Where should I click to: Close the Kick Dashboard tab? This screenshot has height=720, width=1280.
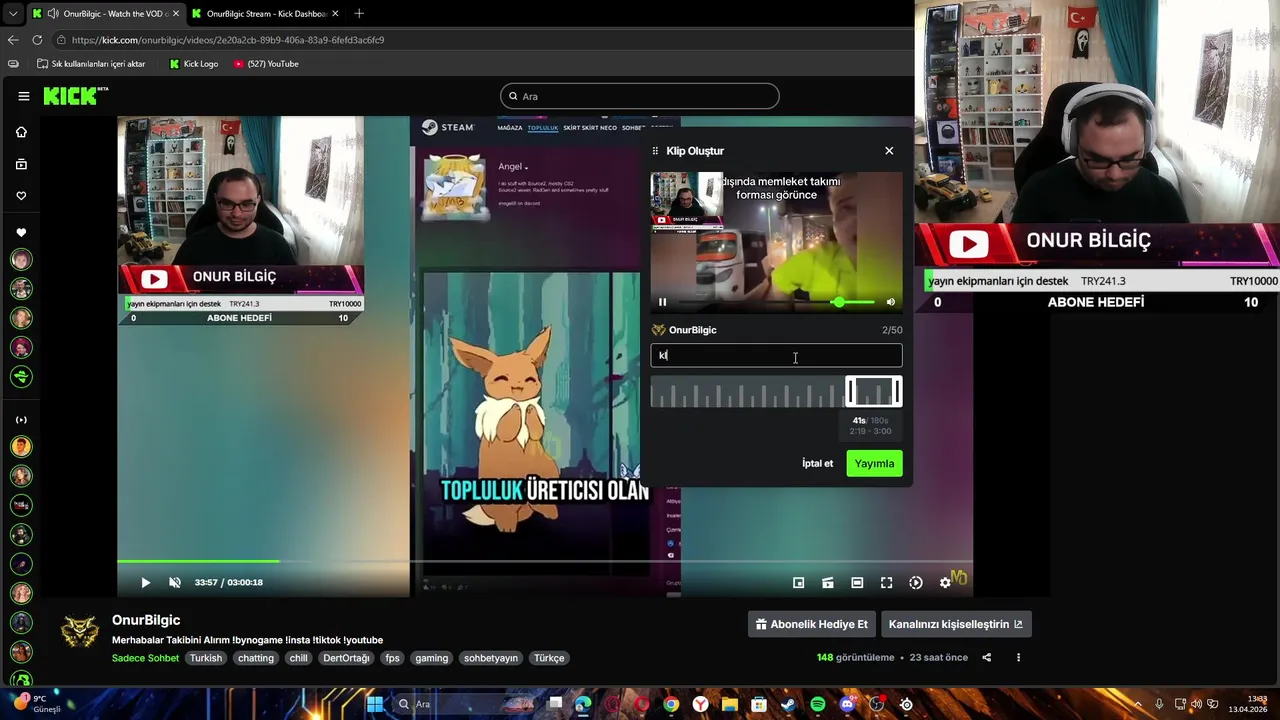point(335,14)
